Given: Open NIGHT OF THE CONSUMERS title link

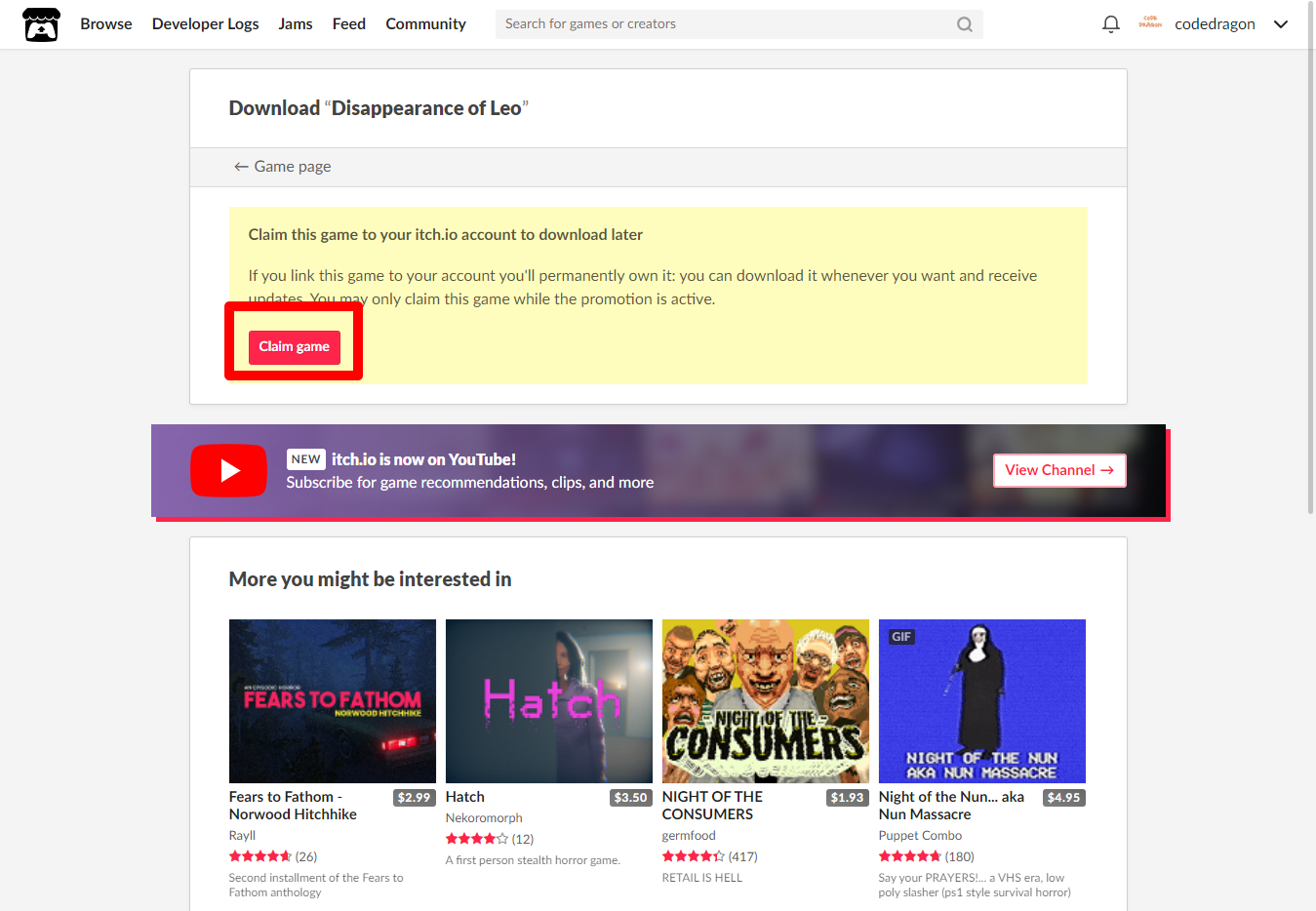Looking at the screenshot, I should [x=712, y=806].
